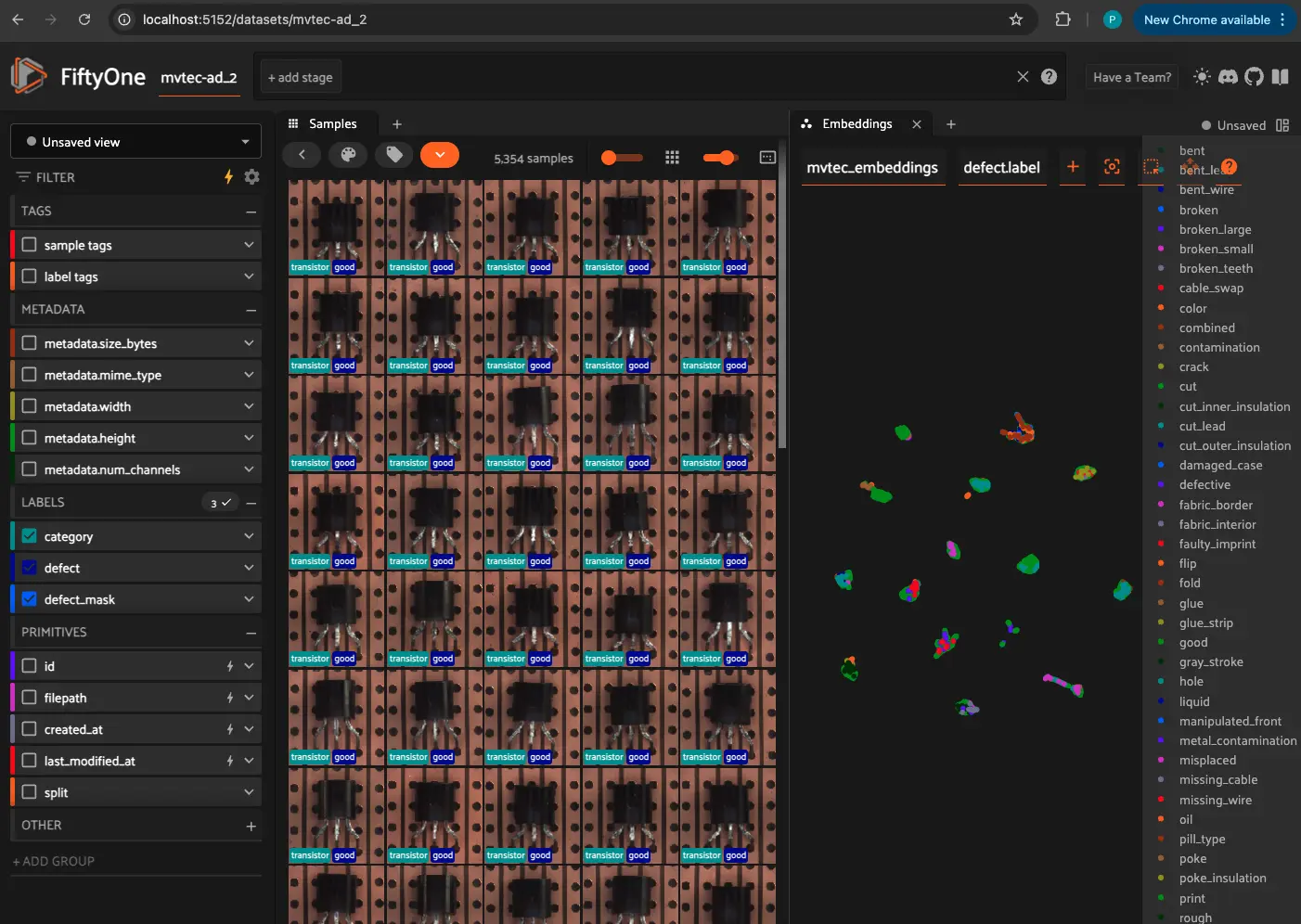Viewport: 1301px width, 924px height.
Task: Switch to the Embeddings tab
Action: click(x=857, y=124)
